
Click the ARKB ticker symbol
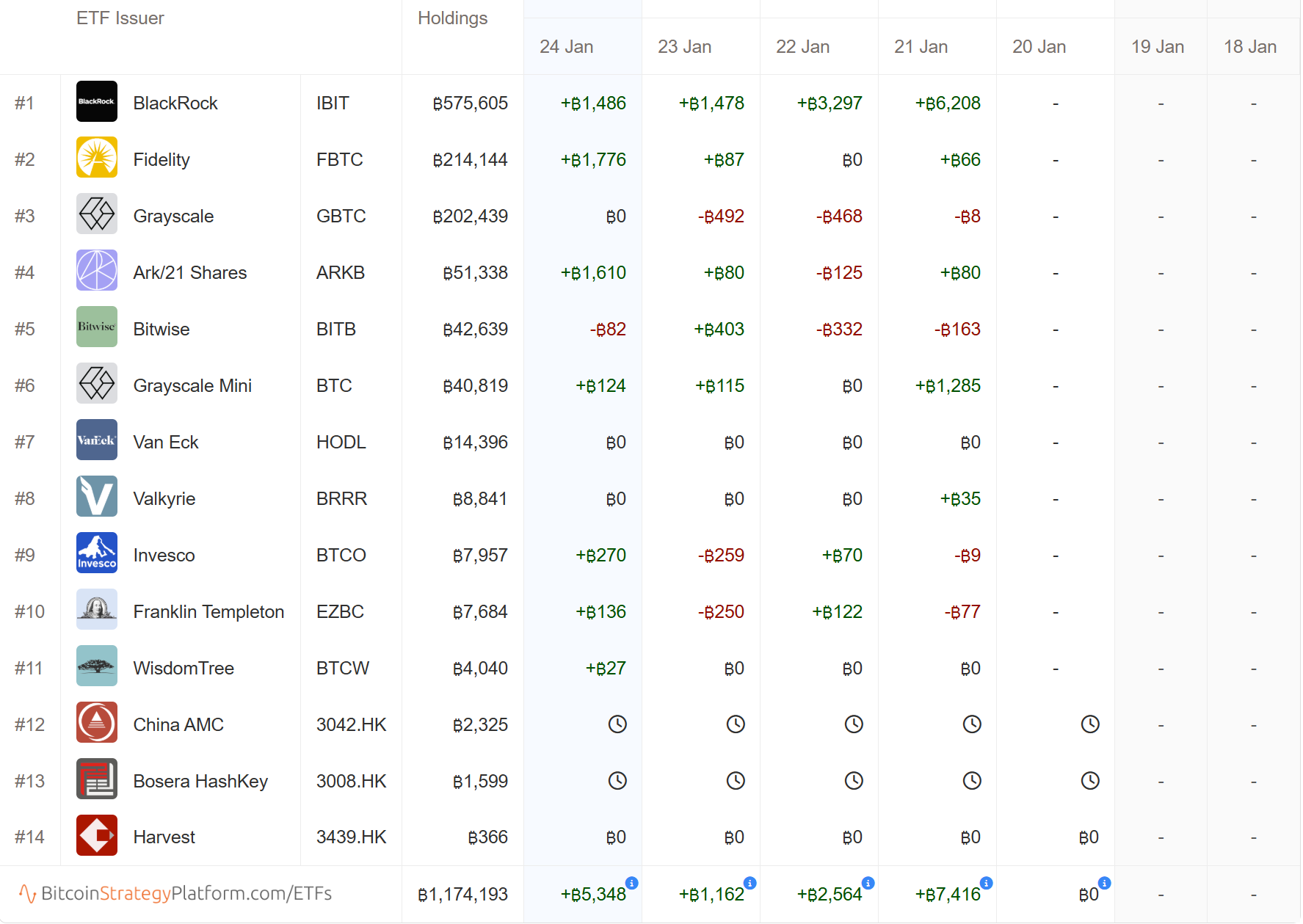(341, 273)
